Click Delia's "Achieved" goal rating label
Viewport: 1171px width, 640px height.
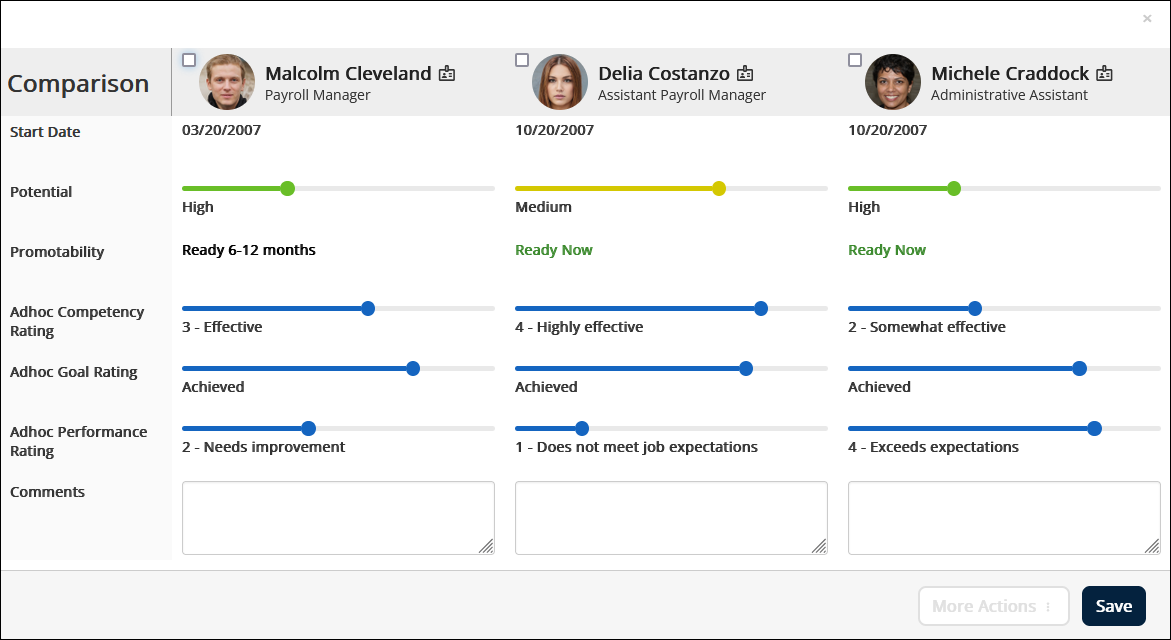[x=546, y=387]
